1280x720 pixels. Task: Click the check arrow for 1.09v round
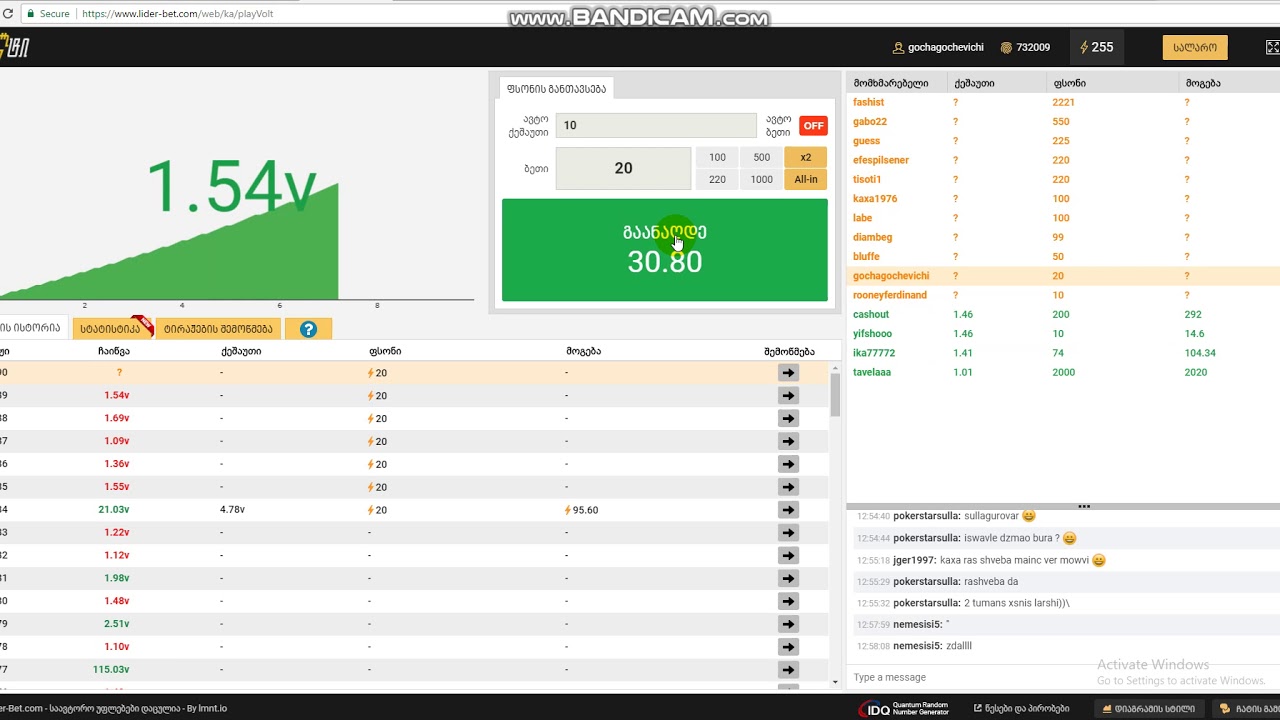click(788, 441)
